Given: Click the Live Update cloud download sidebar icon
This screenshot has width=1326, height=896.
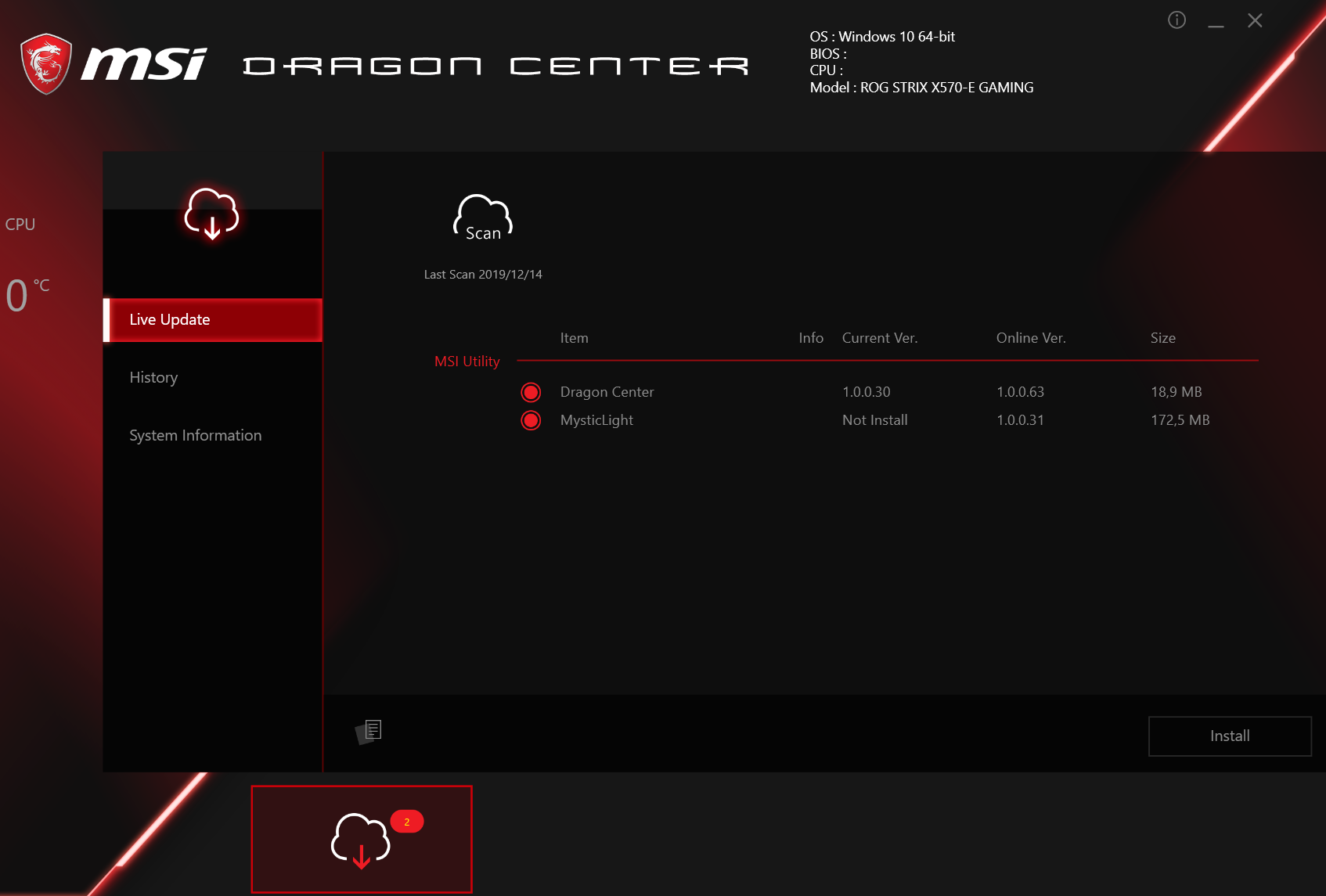Looking at the screenshot, I should point(211,213).
